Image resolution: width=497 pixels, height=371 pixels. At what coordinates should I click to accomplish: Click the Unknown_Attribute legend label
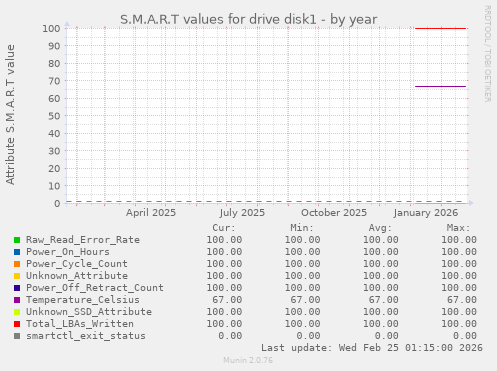(77, 276)
